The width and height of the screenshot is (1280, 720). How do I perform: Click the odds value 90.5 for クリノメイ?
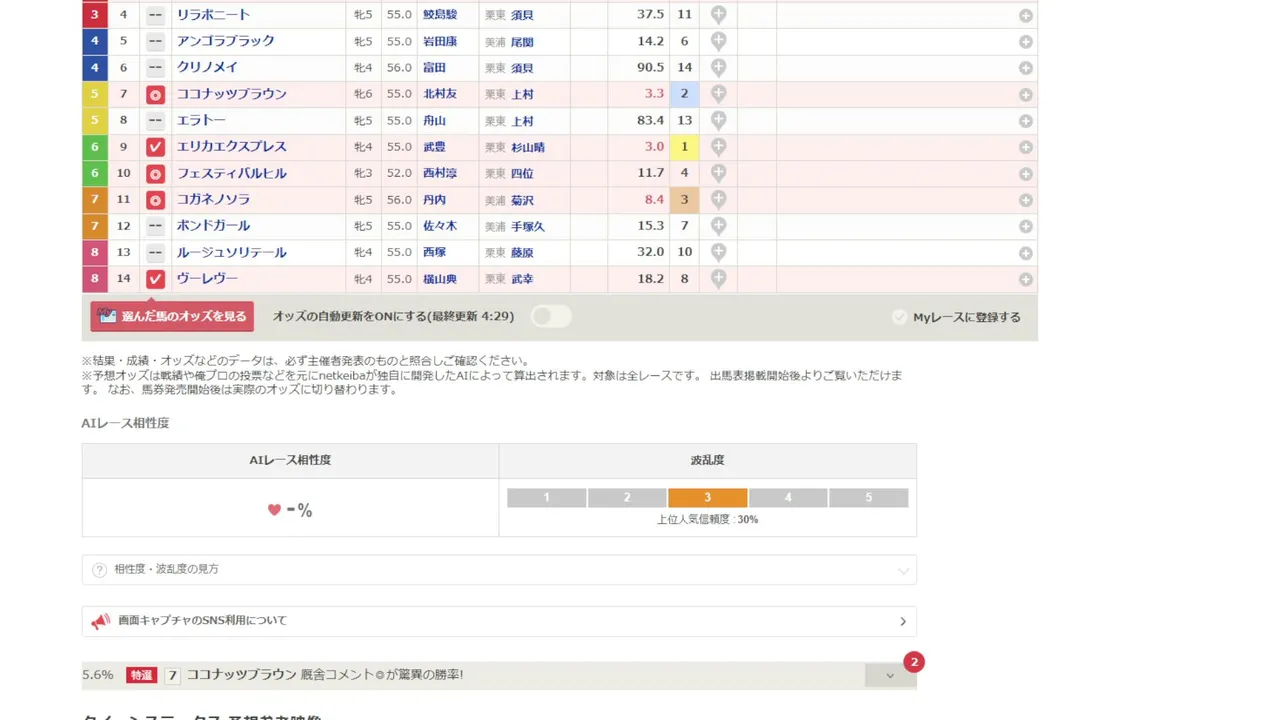tap(650, 68)
